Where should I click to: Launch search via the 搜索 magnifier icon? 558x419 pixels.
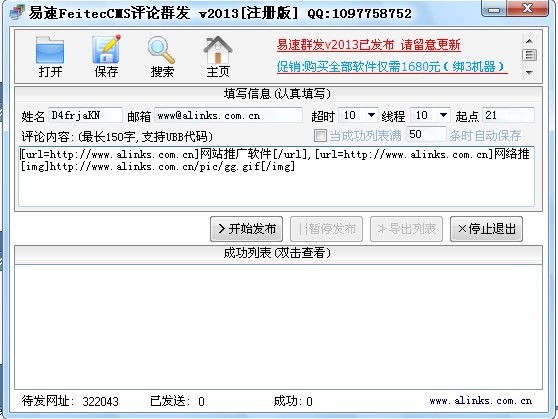(x=162, y=57)
